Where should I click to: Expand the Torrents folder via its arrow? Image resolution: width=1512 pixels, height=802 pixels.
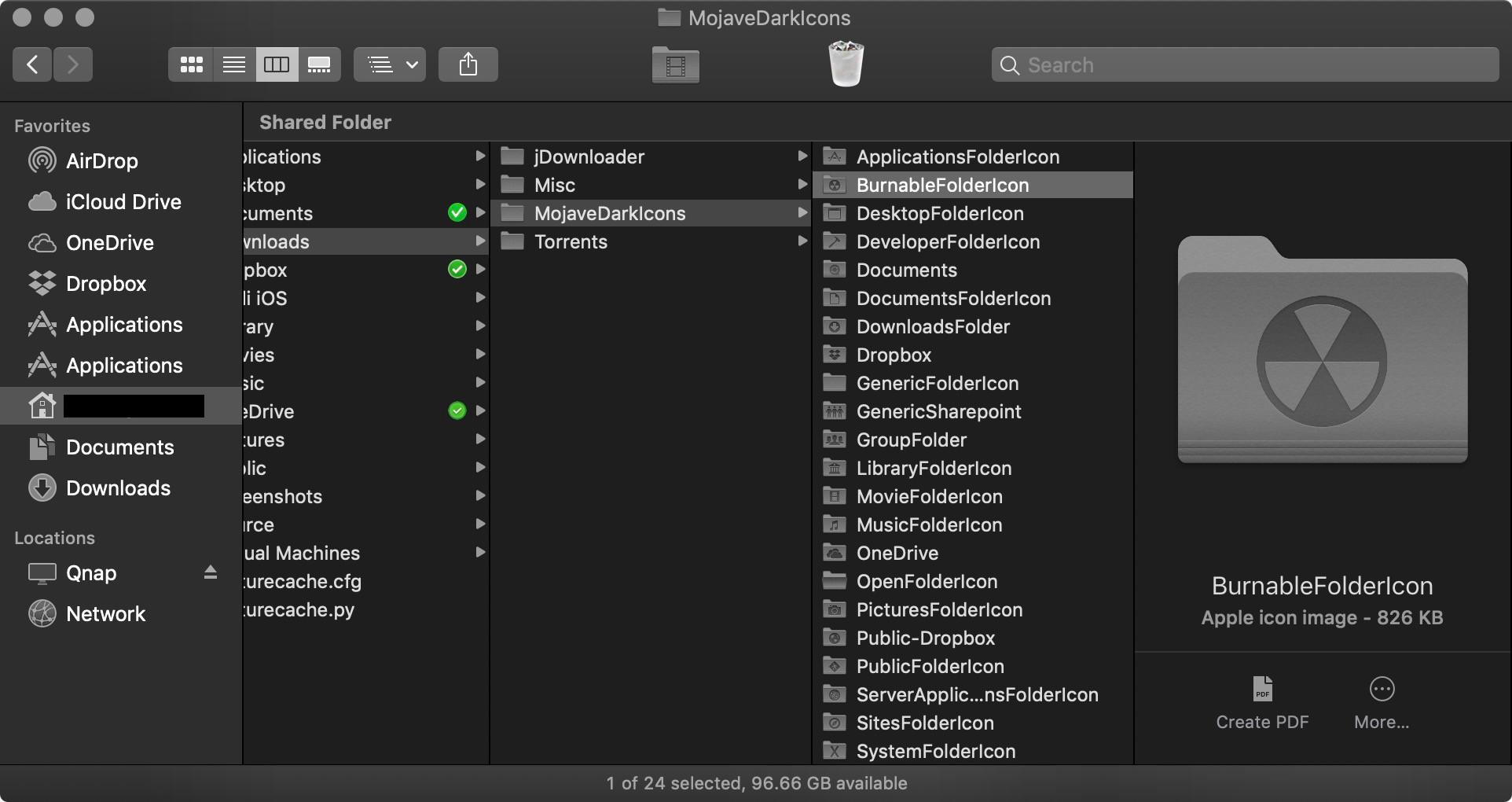tap(802, 241)
